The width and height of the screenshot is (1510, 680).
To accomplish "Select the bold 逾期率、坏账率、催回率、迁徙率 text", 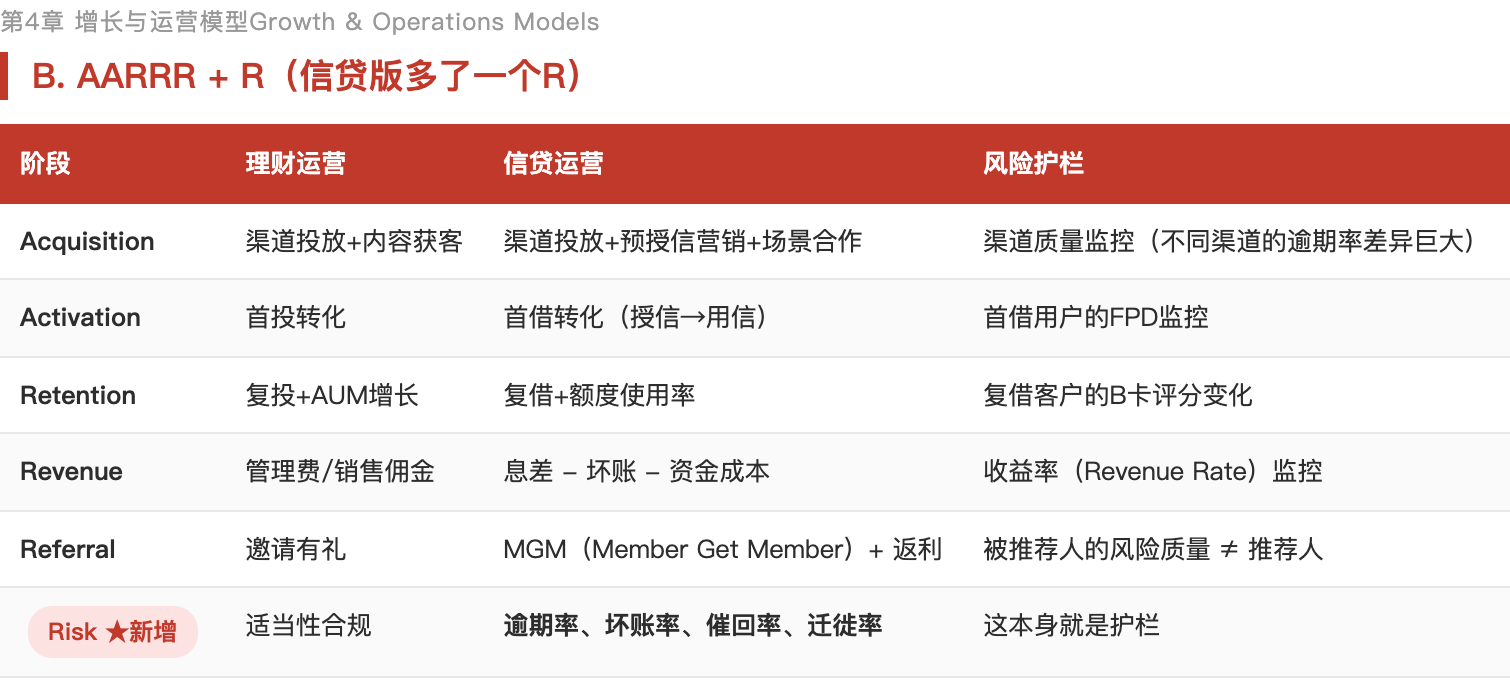I will pyautogui.click(x=692, y=626).
